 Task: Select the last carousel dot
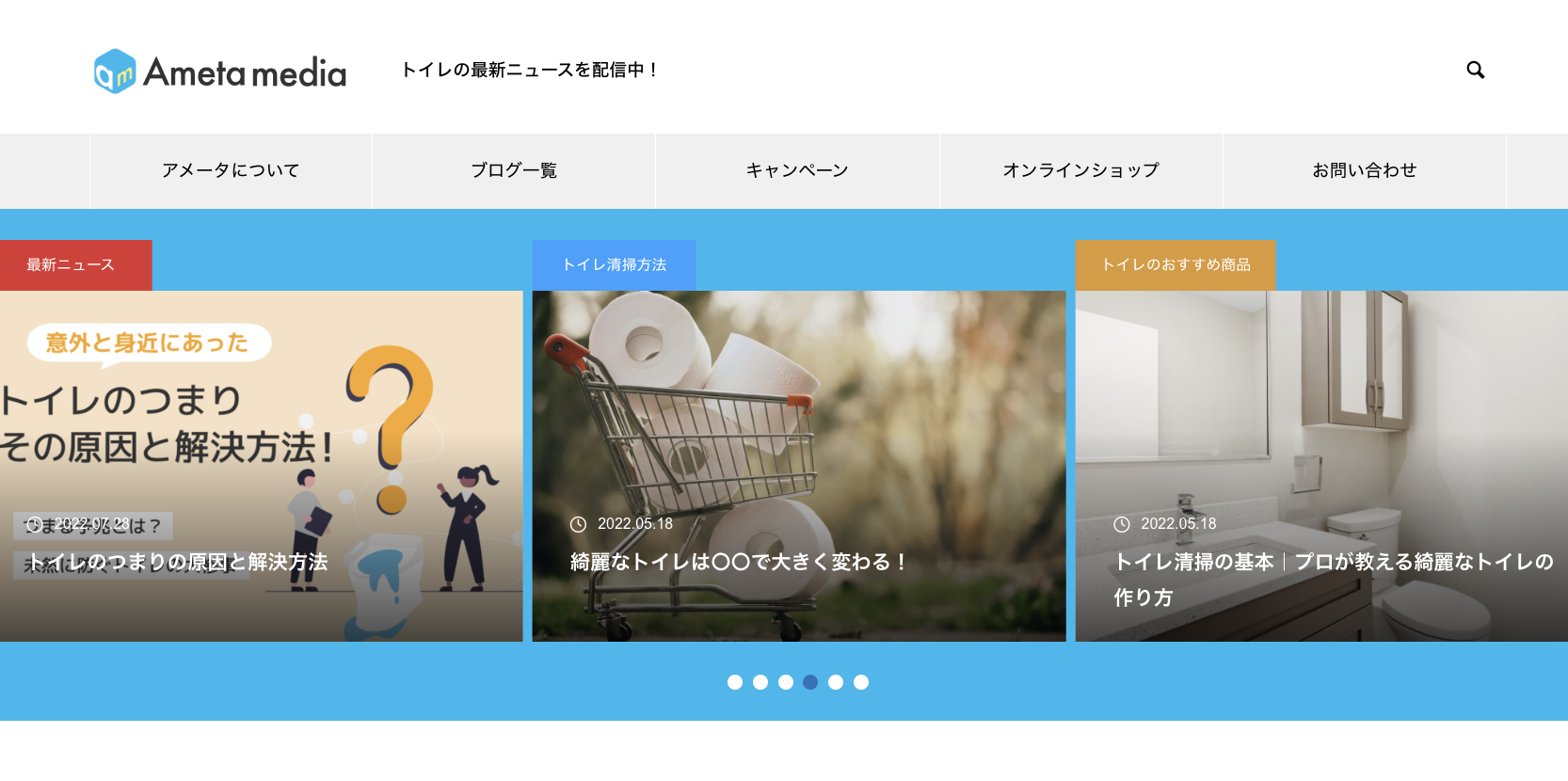coord(861,682)
